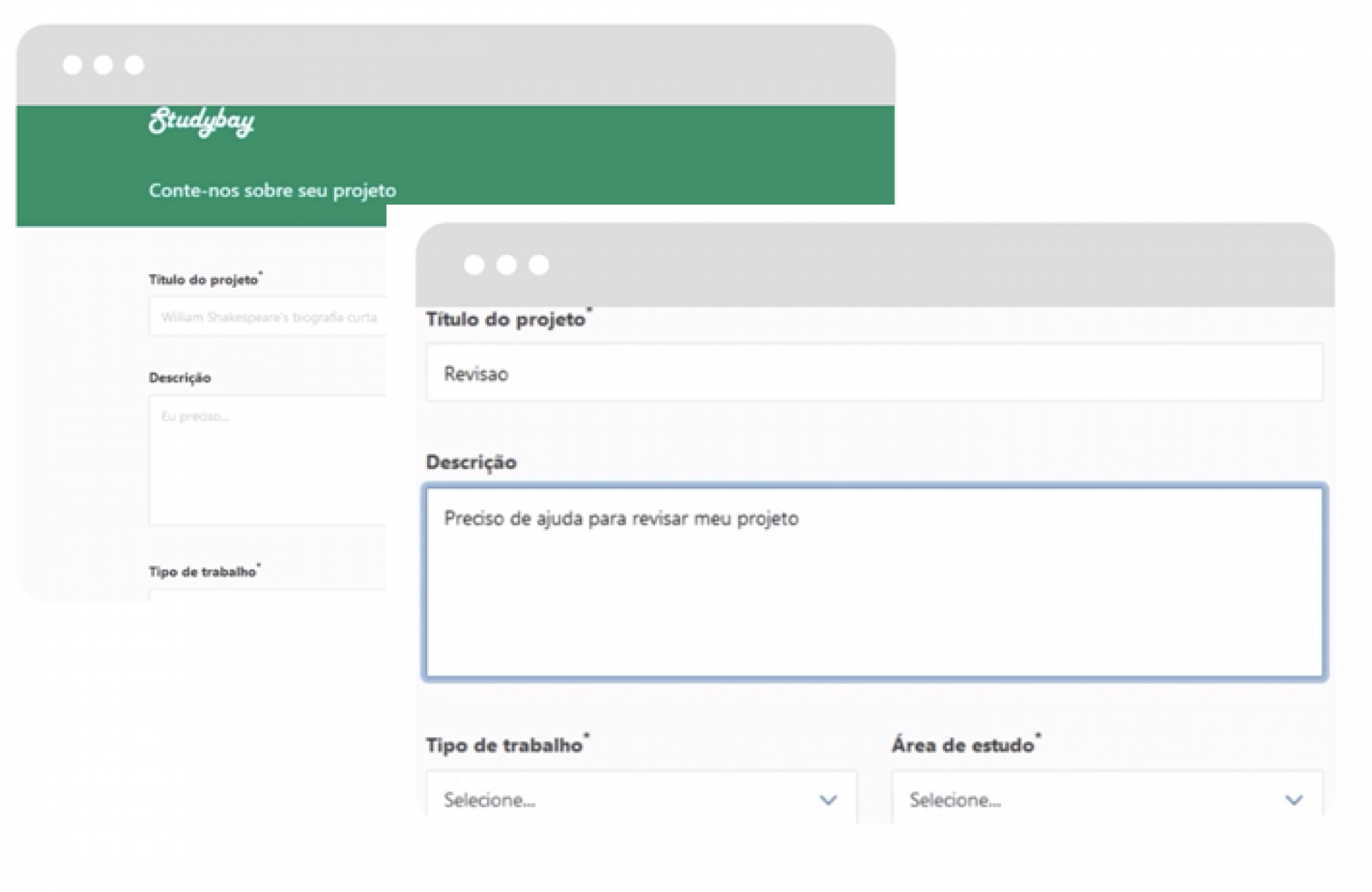Click front window 'Título do projeto' label

point(508,319)
